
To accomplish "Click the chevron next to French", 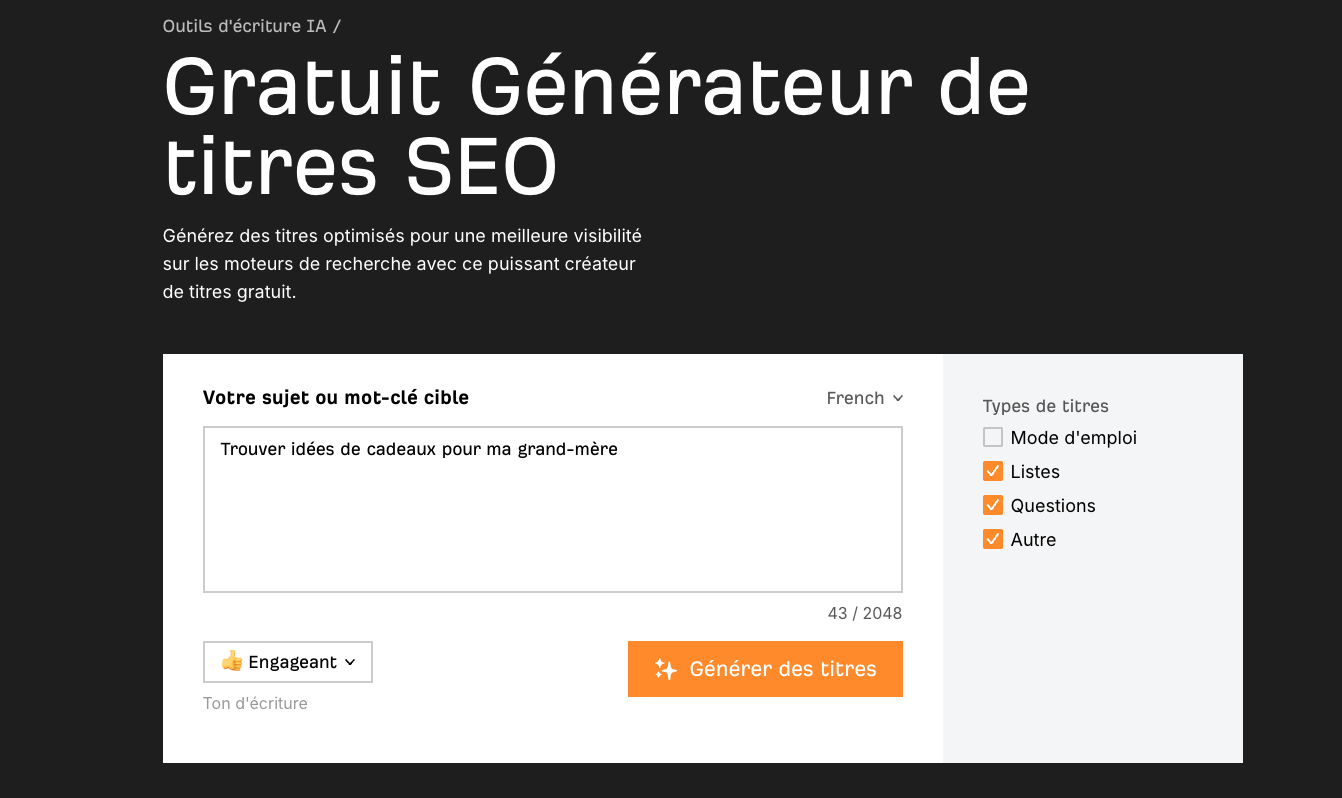I will pos(898,398).
